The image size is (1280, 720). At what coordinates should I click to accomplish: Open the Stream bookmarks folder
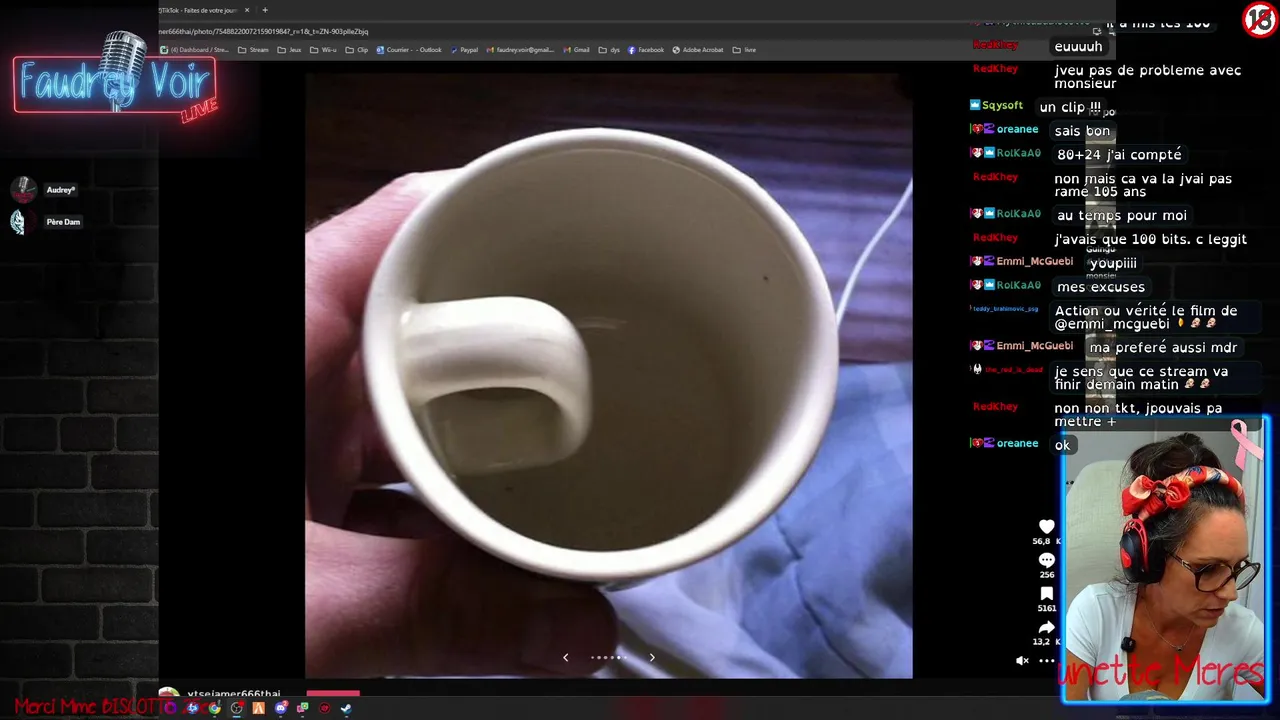pos(253,50)
